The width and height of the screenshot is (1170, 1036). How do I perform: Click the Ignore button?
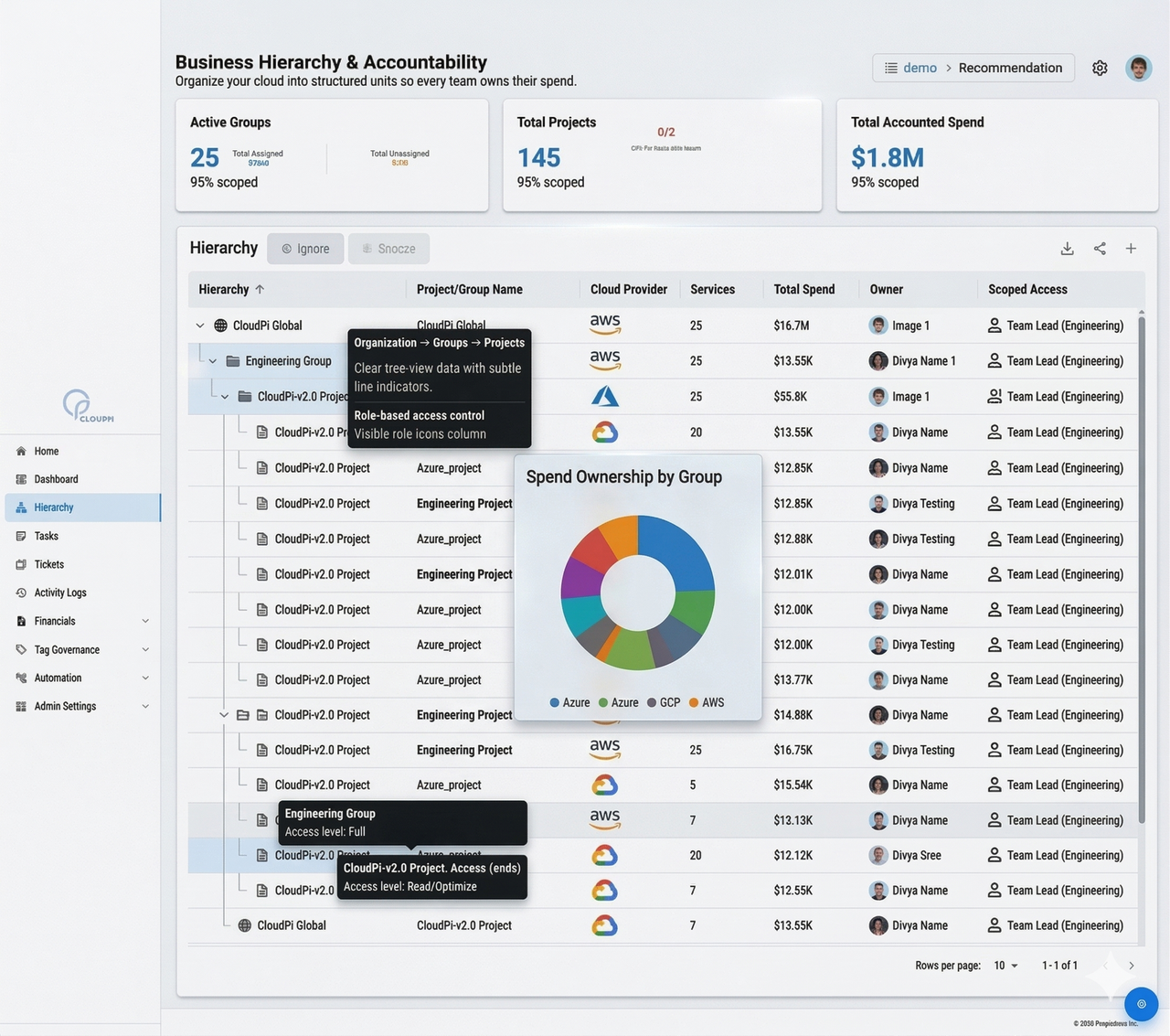pyautogui.click(x=305, y=249)
